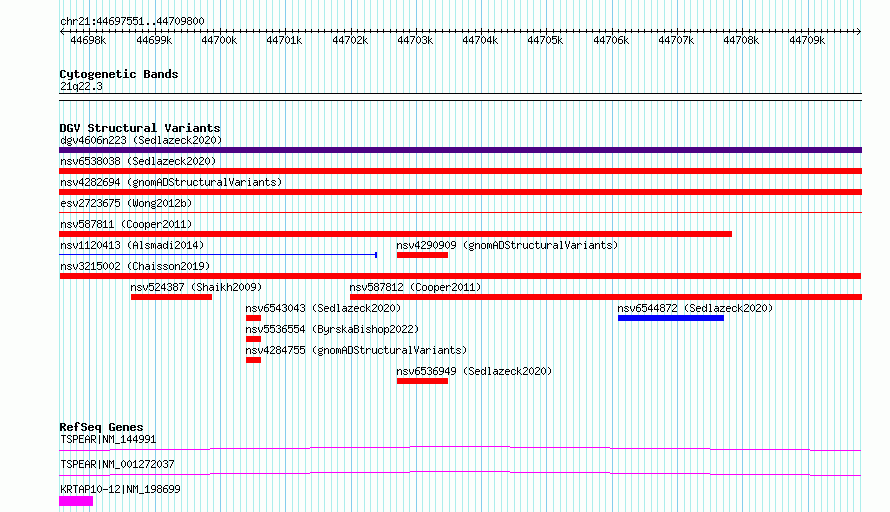Click the nsv4282694 (gnomADStructuralVariants) label
The width and height of the screenshot is (890, 512).
click(x=171, y=182)
